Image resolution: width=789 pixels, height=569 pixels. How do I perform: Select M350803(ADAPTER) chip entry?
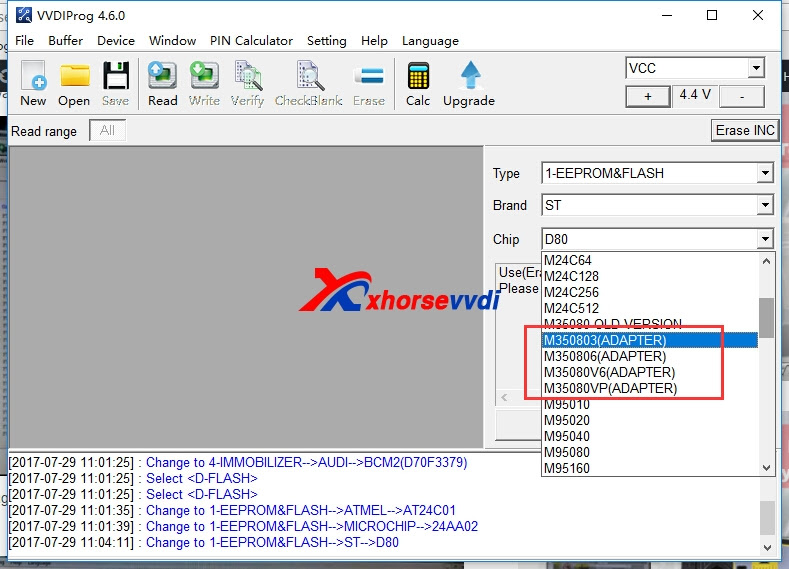click(x=650, y=340)
